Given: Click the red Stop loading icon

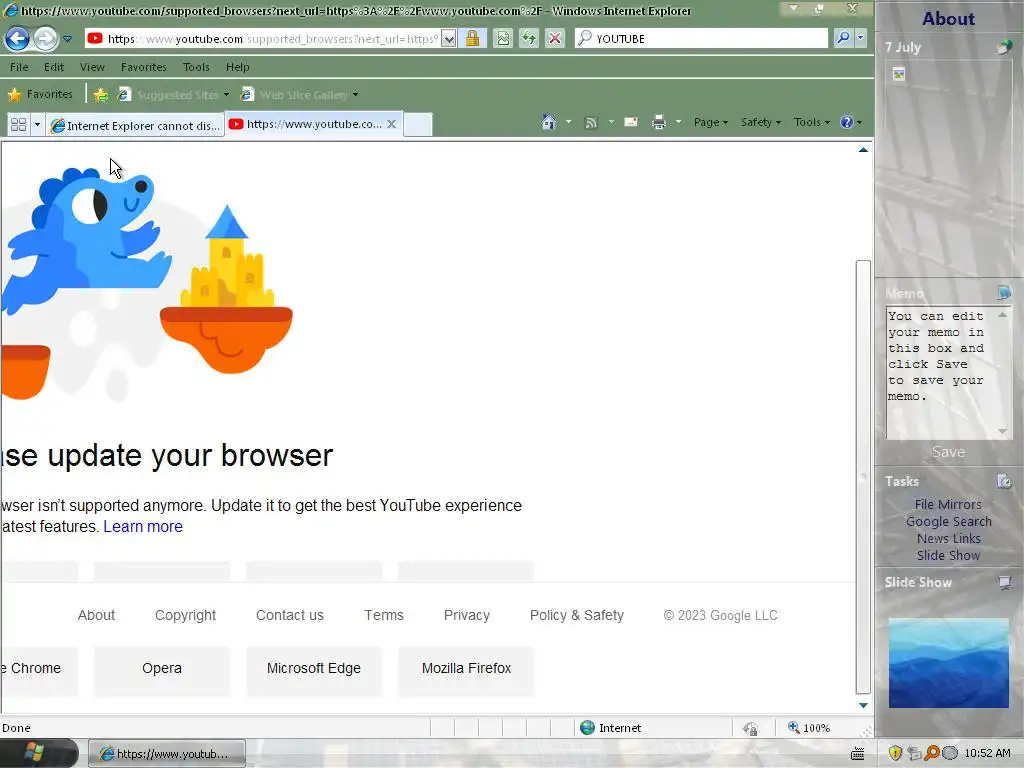Looking at the screenshot, I should (554, 39).
